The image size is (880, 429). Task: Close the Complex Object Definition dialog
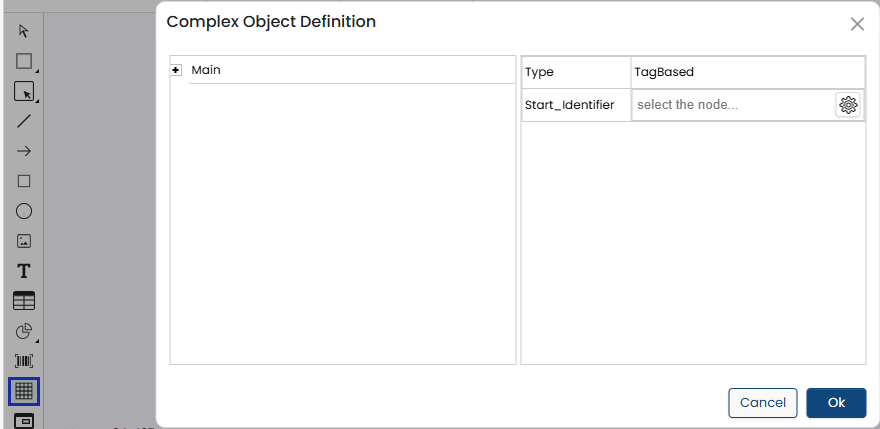pos(857,24)
